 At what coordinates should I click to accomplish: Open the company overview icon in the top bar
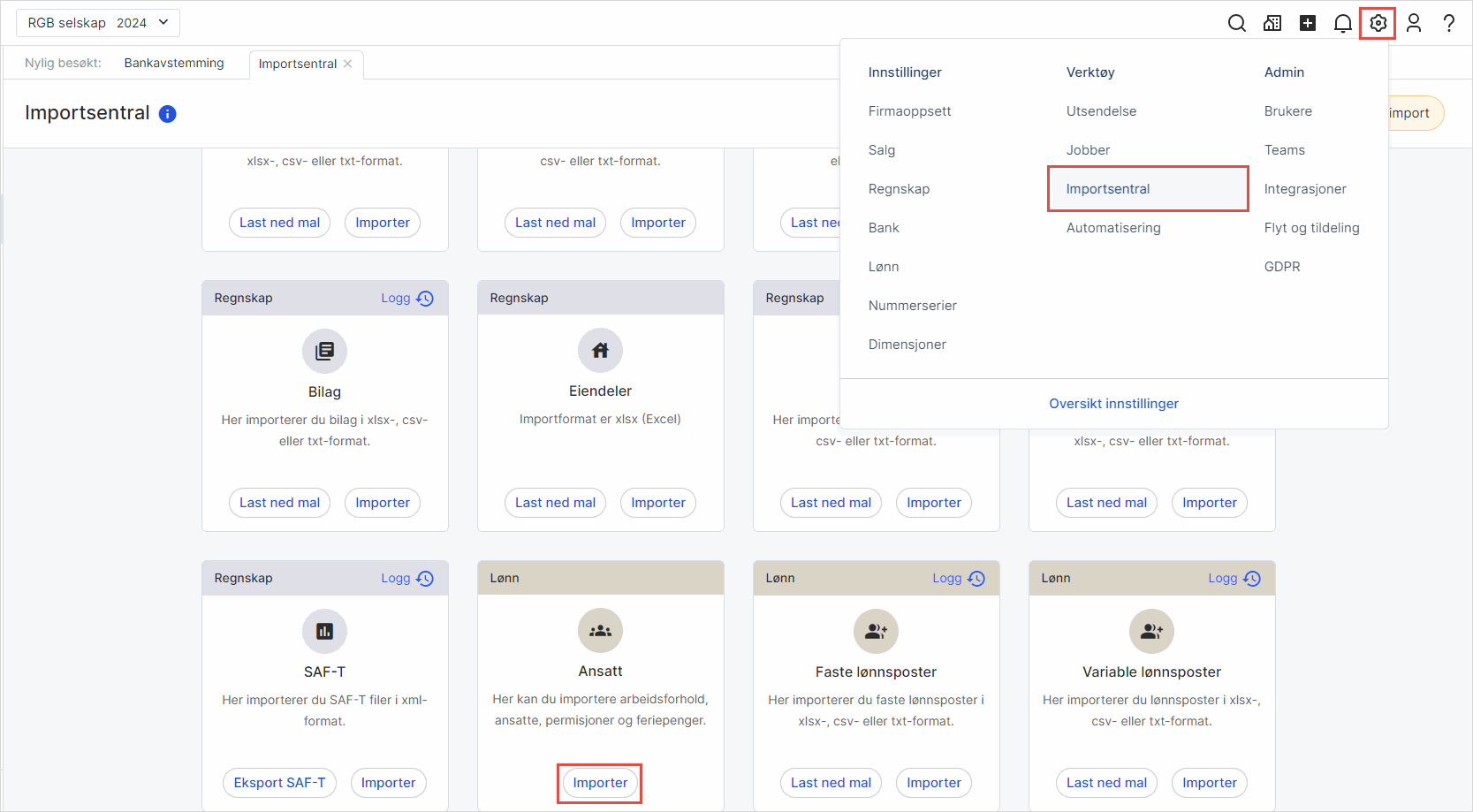1272,23
